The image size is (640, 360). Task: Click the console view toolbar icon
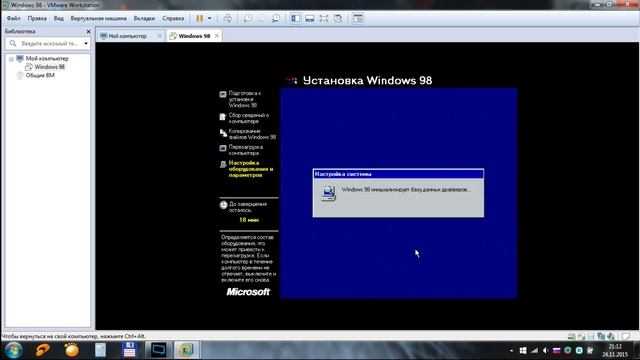pyautogui.click(x=358, y=18)
